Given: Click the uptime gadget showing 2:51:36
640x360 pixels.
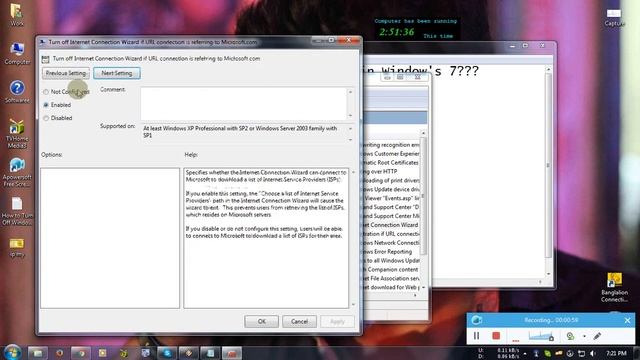Looking at the screenshot, I should click(416, 28).
